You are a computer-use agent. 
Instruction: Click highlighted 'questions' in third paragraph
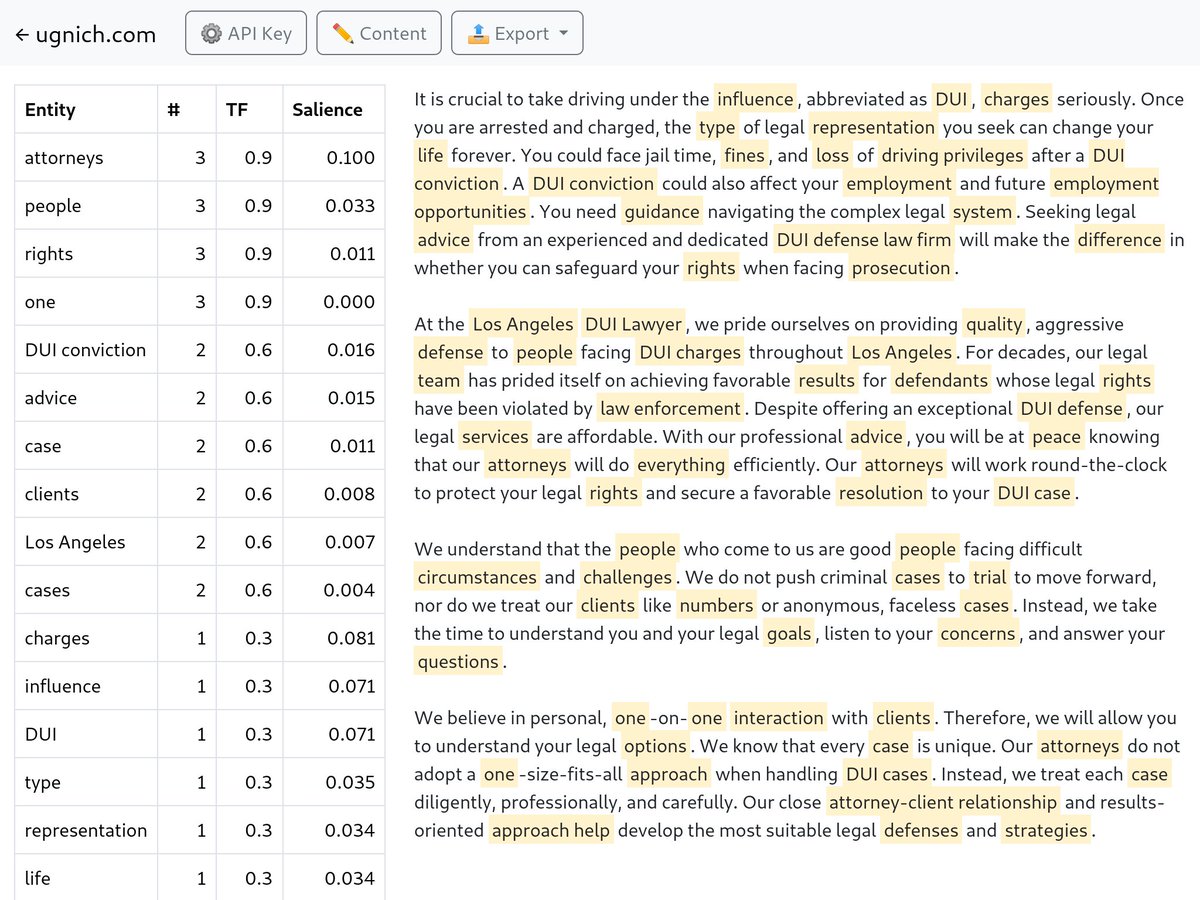coord(458,662)
